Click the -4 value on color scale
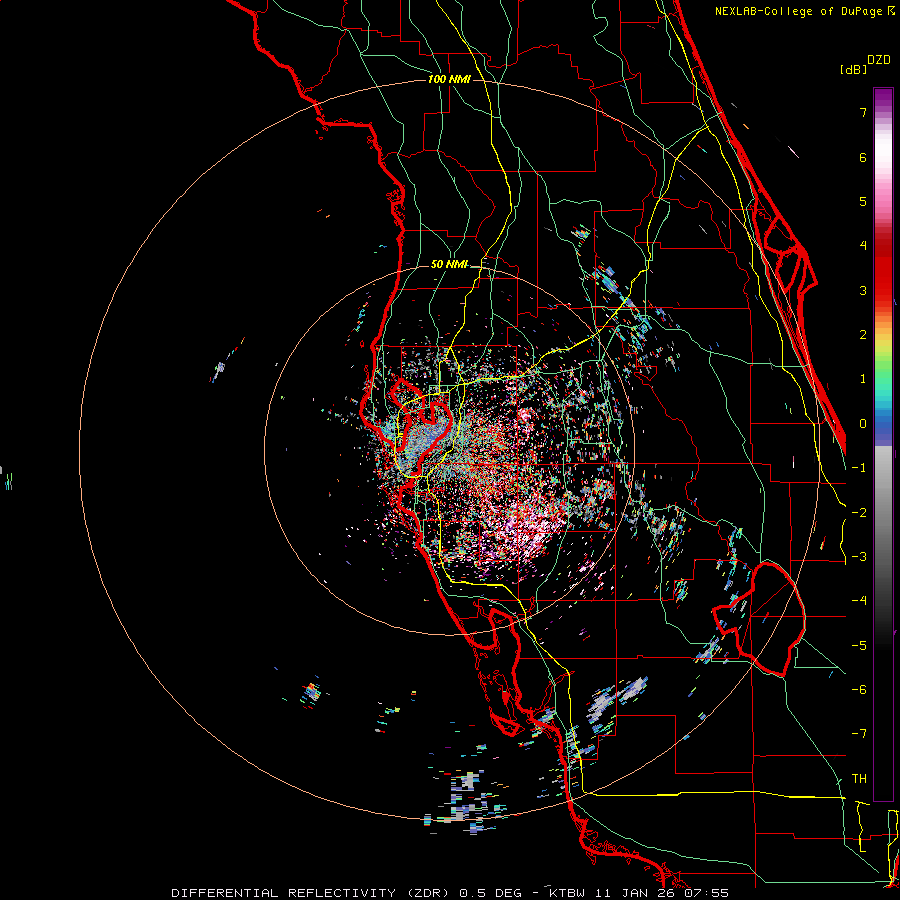This screenshot has width=900, height=900. click(x=859, y=601)
